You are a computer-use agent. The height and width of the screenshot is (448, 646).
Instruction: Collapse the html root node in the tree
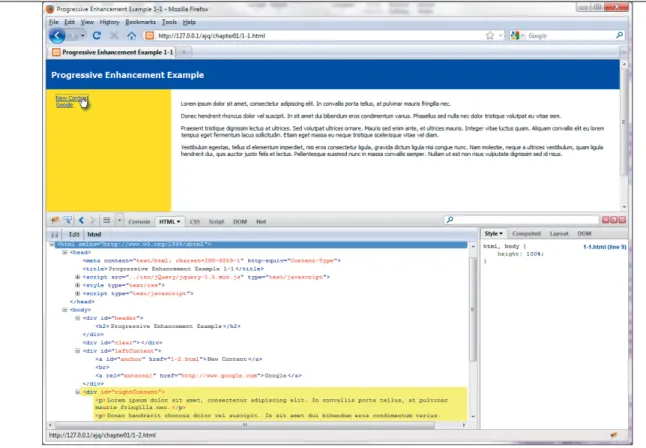click(51, 244)
